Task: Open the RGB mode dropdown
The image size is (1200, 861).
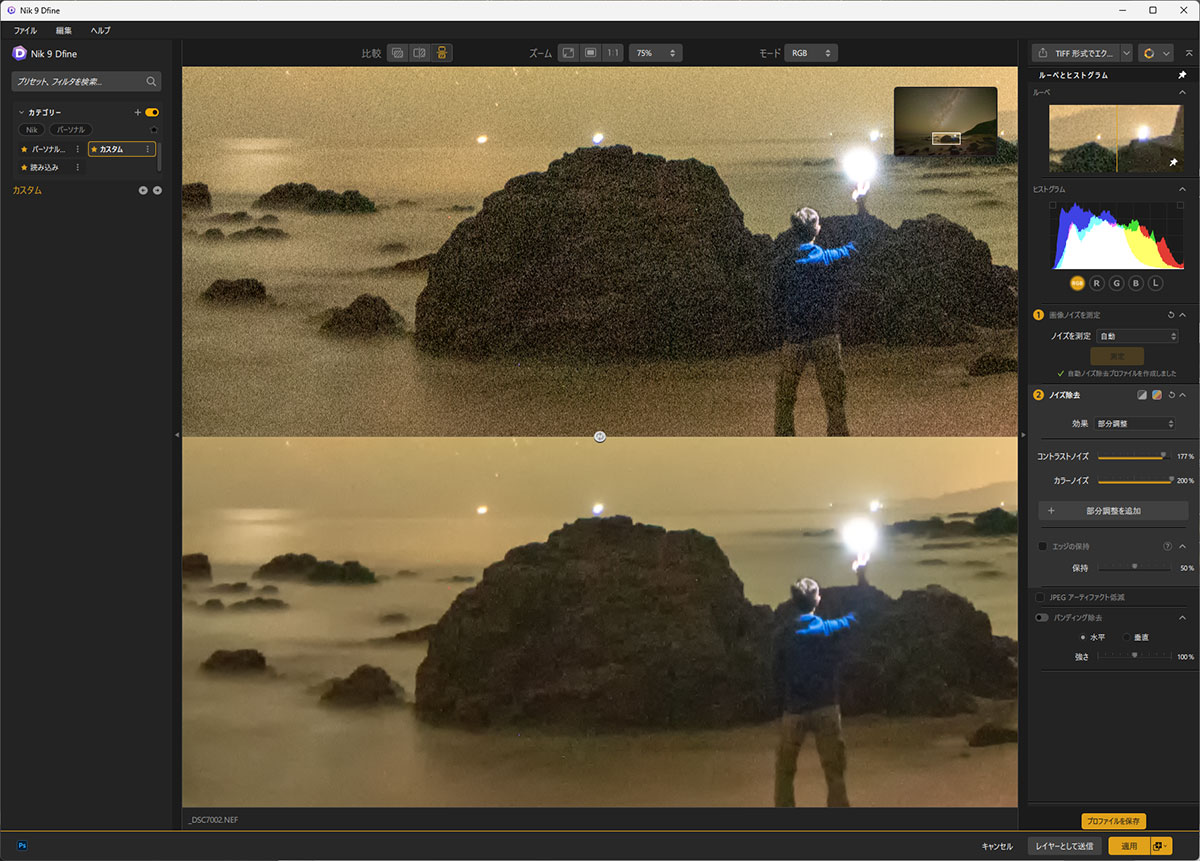Action: [x=810, y=53]
